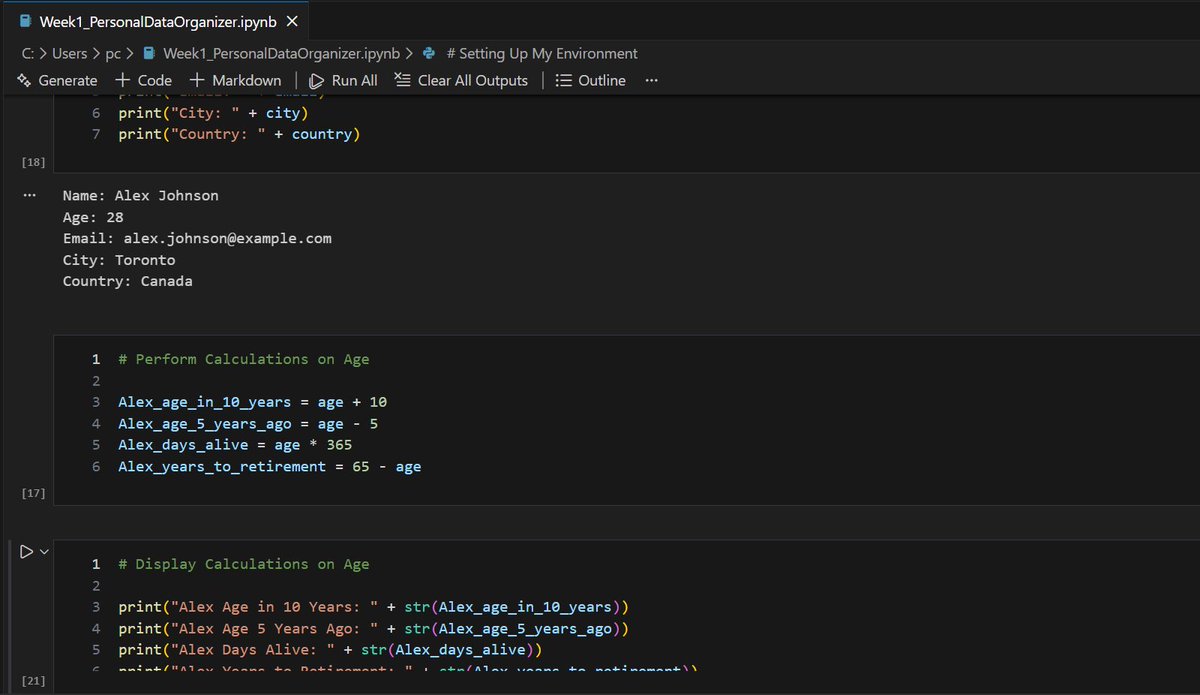Click the Alex_days_alive = age * 365 line

(x=235, y=445)
